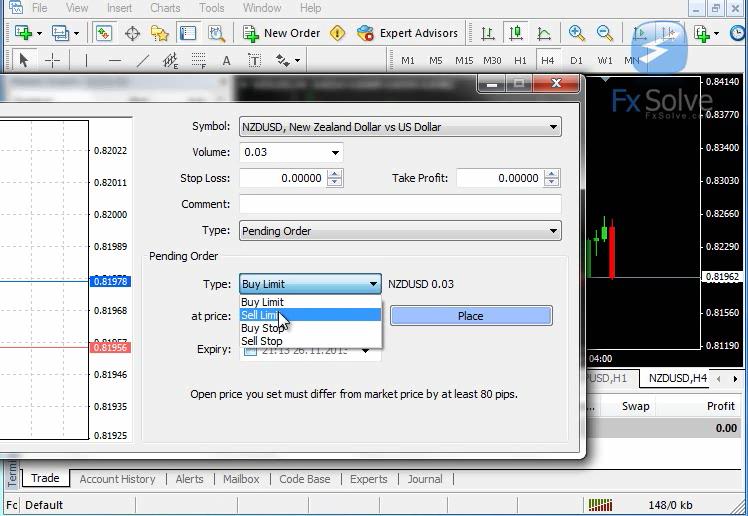
Task: Select the Crosshair tool in the drawing toolbar
Action: [53, 60]
